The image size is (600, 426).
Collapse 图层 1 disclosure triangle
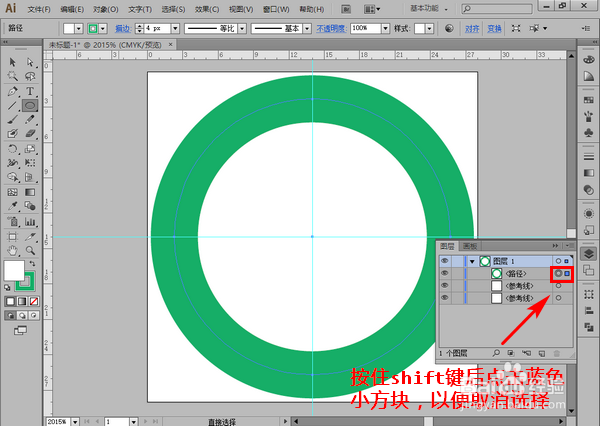pos(472,261)
